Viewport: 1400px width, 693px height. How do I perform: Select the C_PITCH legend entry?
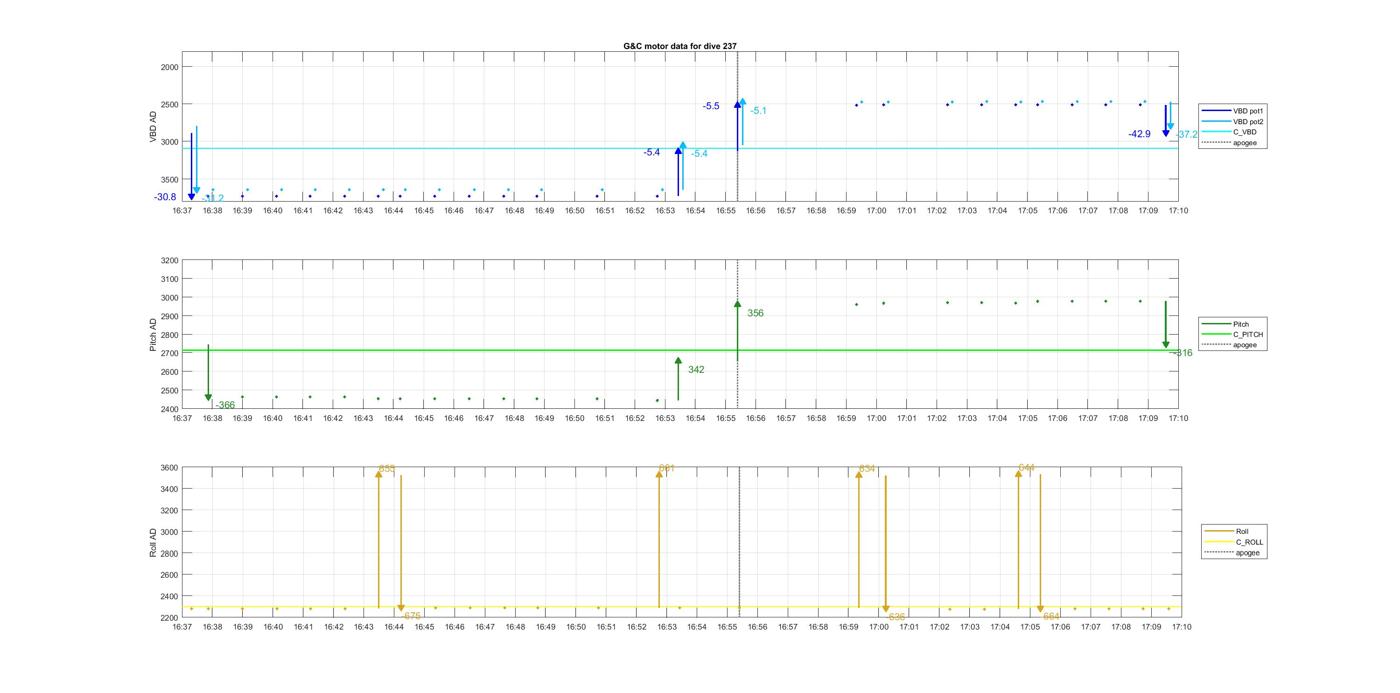pos(1232,335)
